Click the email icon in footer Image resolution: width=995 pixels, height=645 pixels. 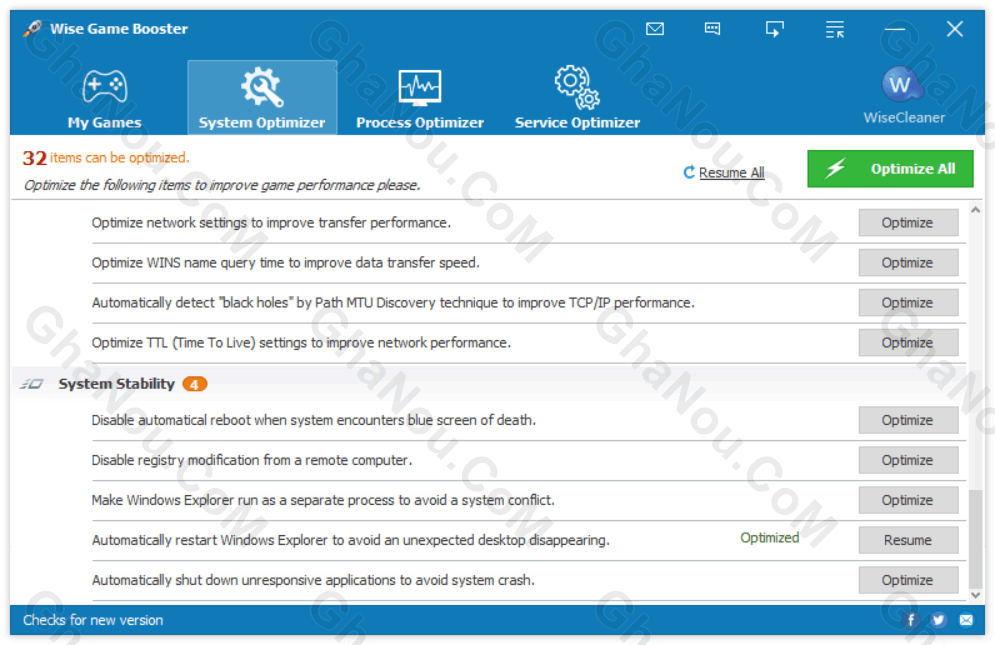966,620
